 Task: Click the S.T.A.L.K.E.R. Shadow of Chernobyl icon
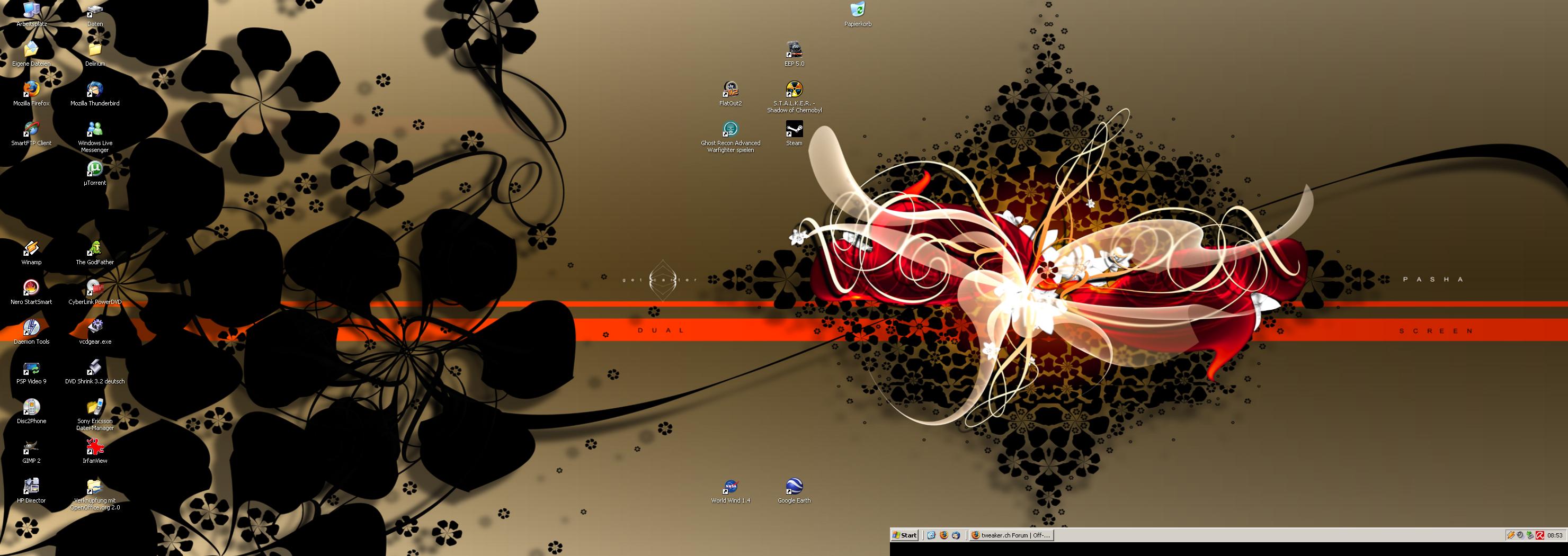click(x=794, y=91)
